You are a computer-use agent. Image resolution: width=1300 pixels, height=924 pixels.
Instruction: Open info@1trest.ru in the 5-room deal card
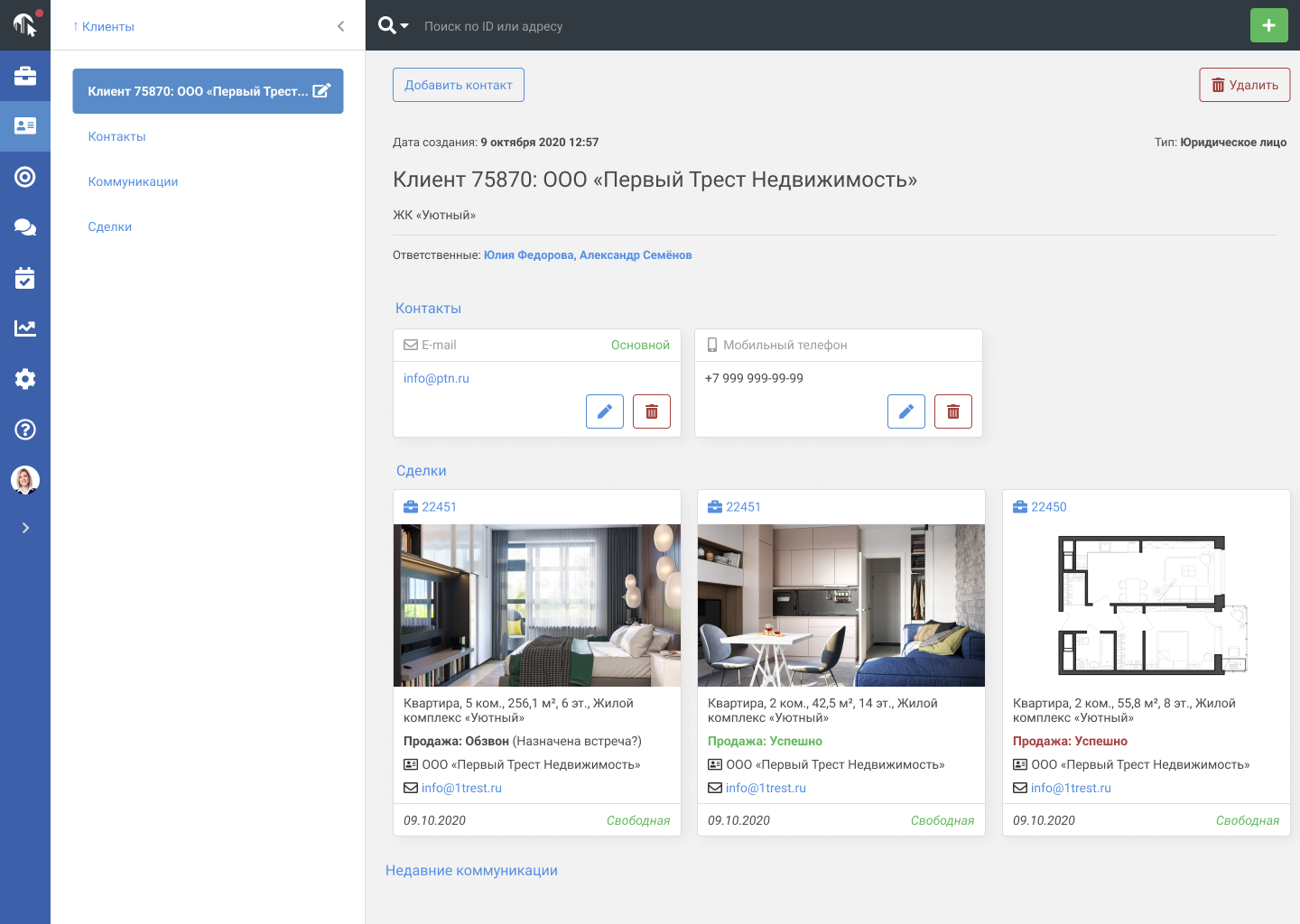461,788
